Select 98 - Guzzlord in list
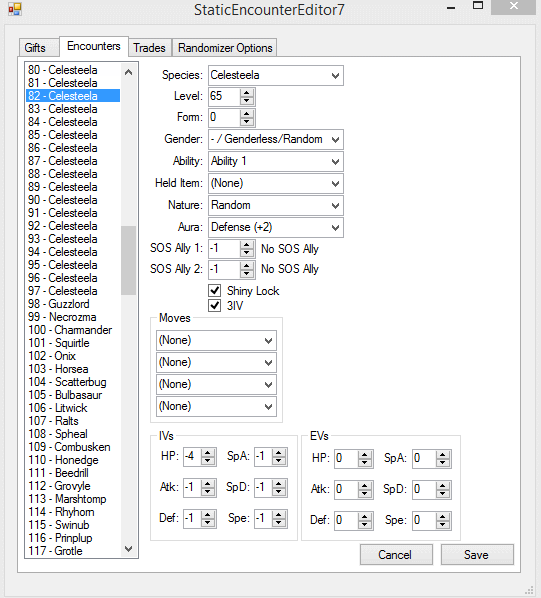Viewport: 541px width, 598px height. pos(73,304)
